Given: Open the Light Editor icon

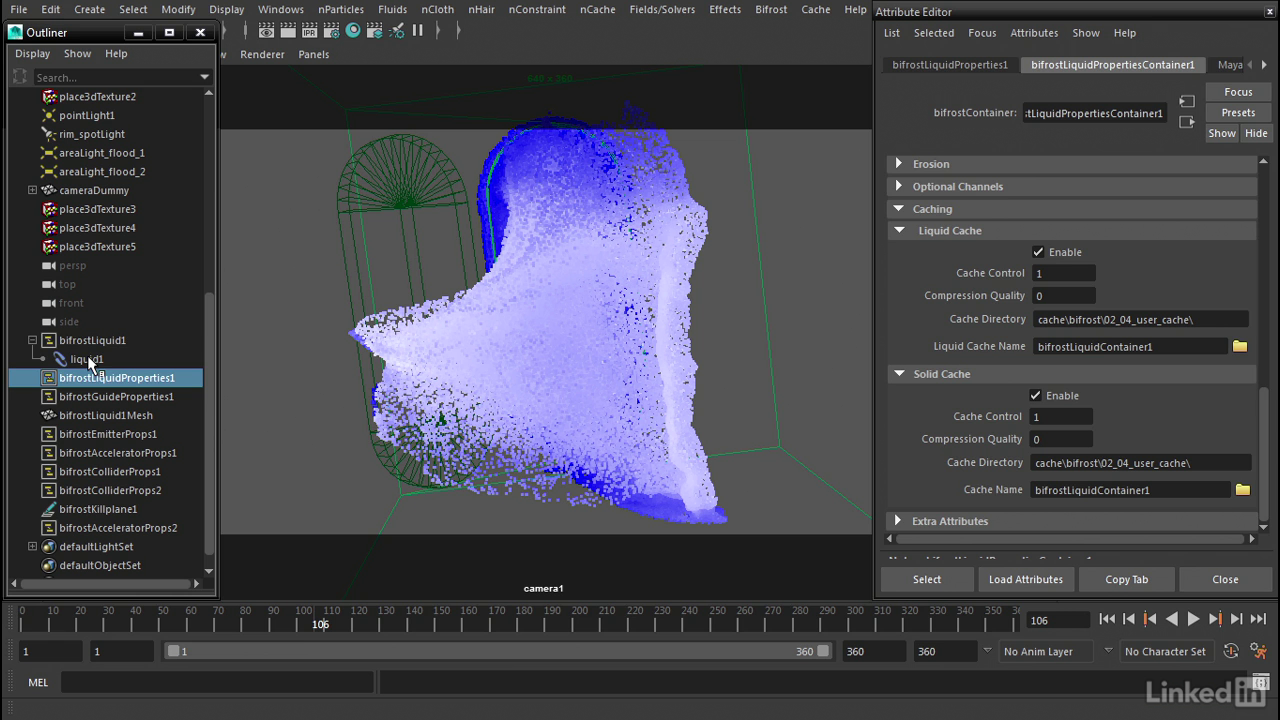Looking at the screenshot, I should coord(397,30).
